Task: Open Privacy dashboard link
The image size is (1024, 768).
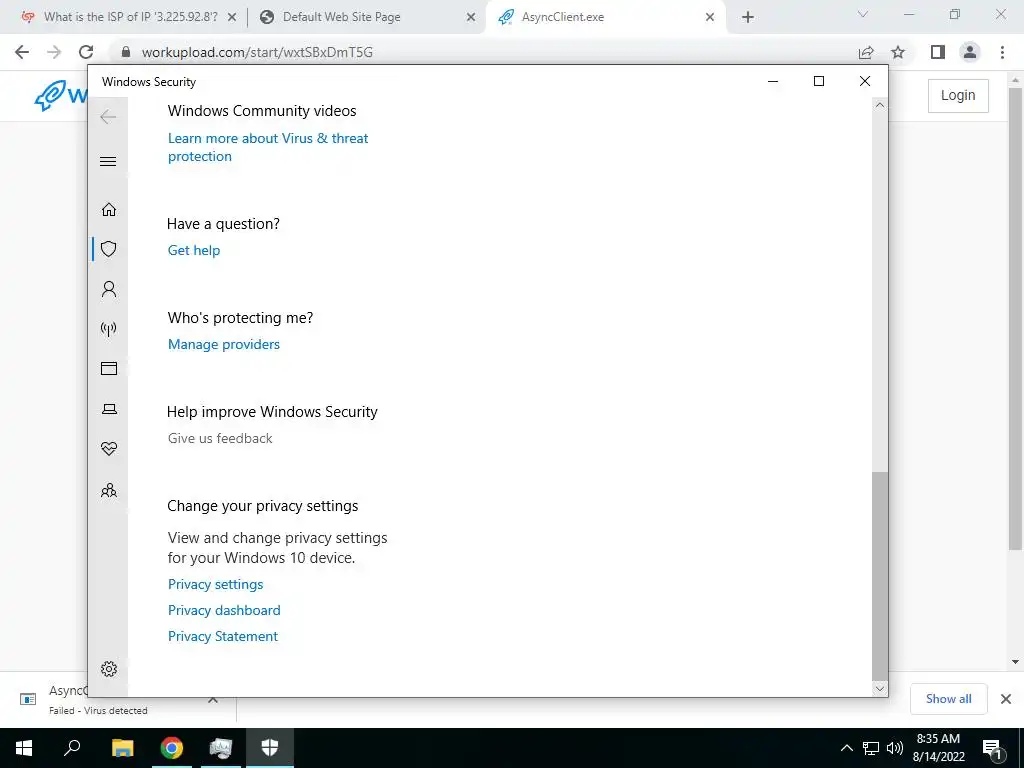Action: point(224,610)
